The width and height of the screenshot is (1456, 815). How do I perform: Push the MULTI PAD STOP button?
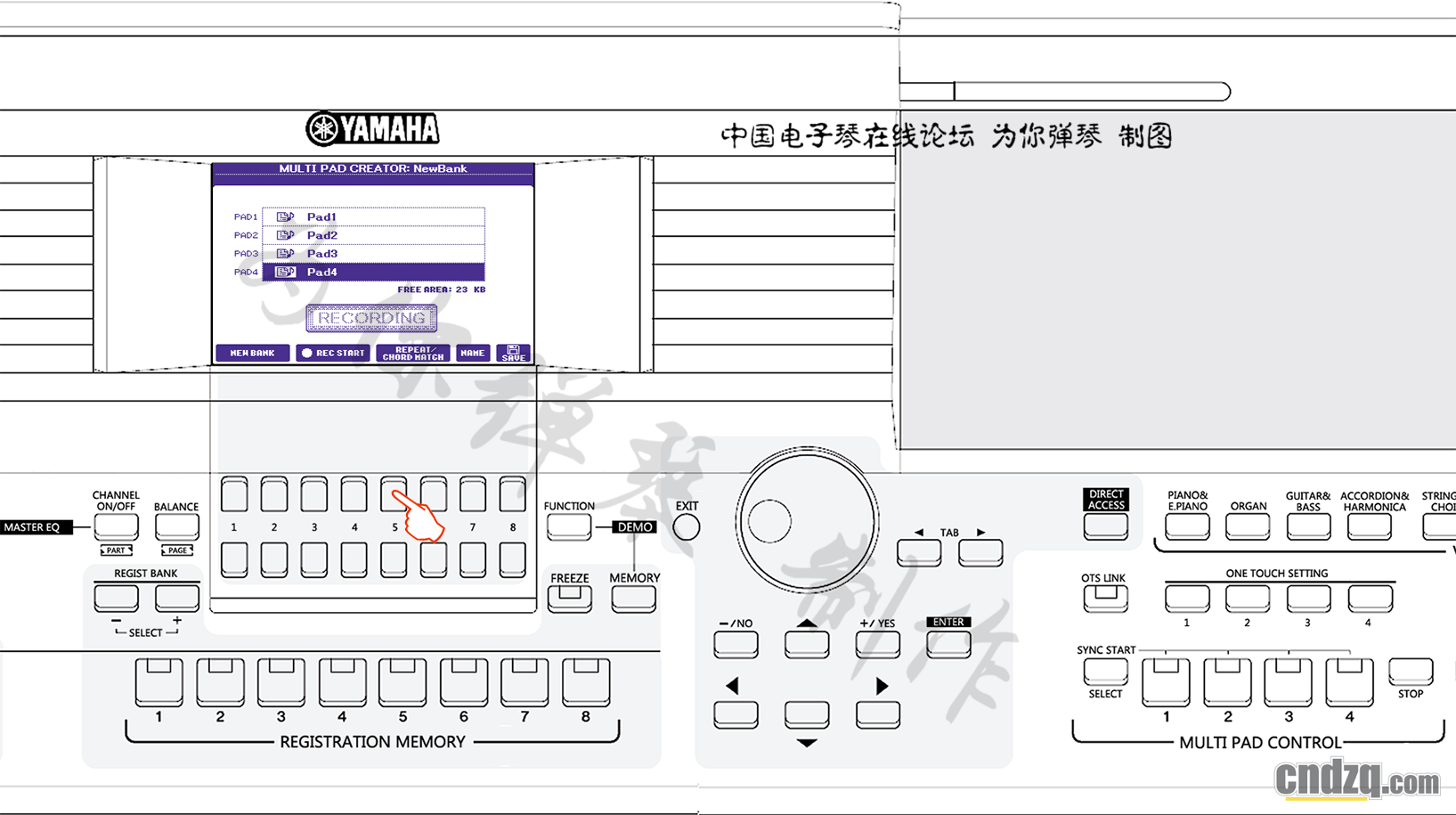[1411, 672]
